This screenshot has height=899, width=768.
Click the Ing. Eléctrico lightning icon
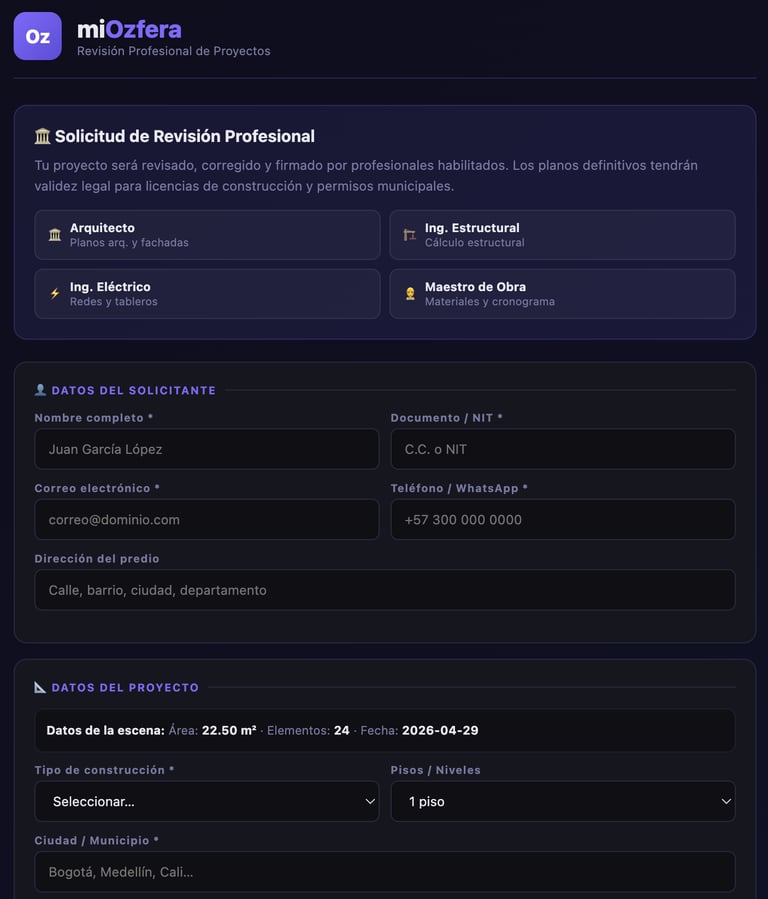(55, 294)
